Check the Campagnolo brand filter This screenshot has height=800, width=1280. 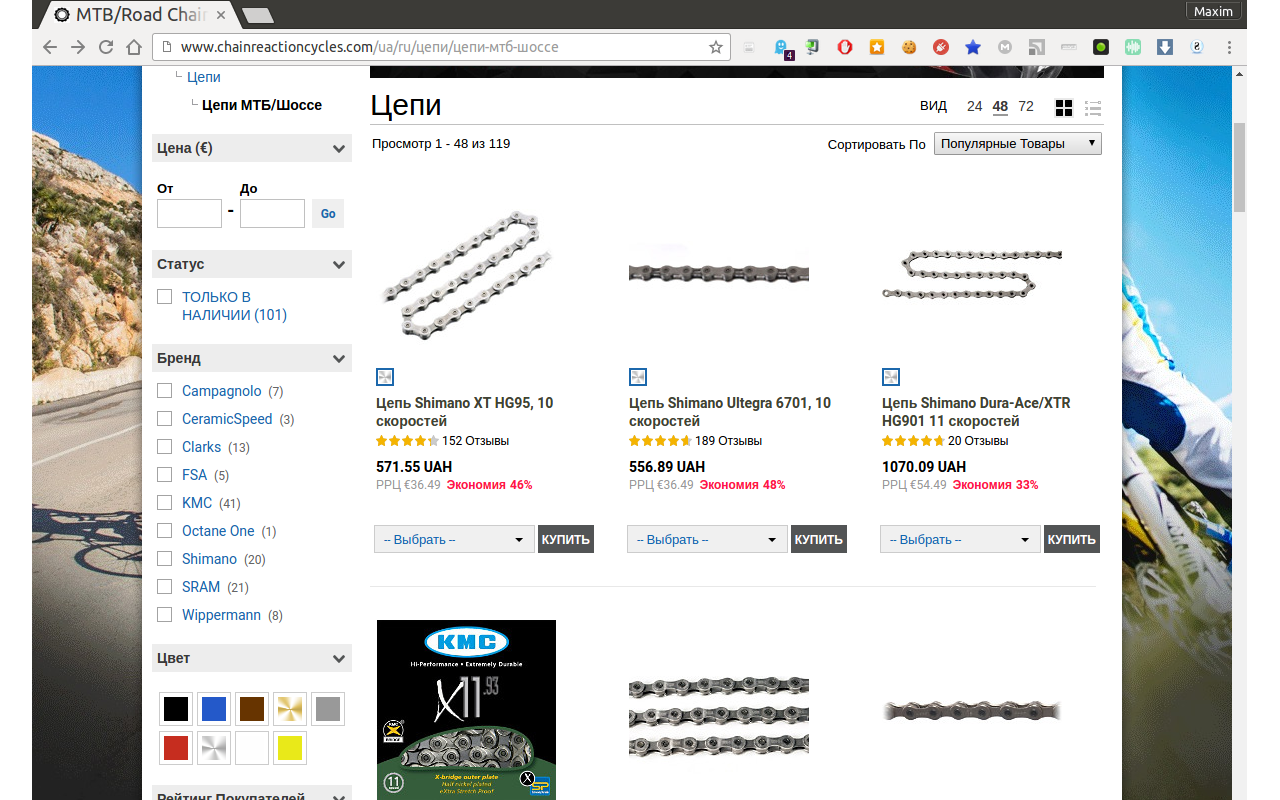tap(165, 391)
